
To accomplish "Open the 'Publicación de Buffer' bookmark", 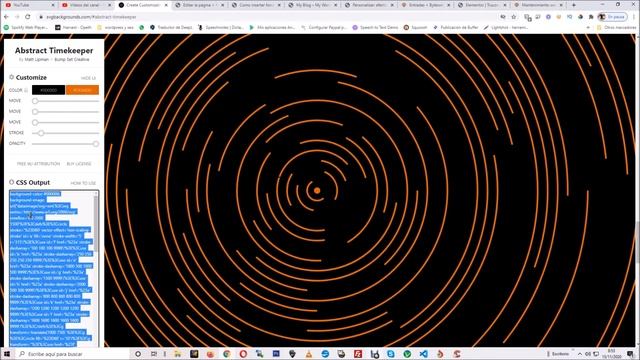I will 456,27.
